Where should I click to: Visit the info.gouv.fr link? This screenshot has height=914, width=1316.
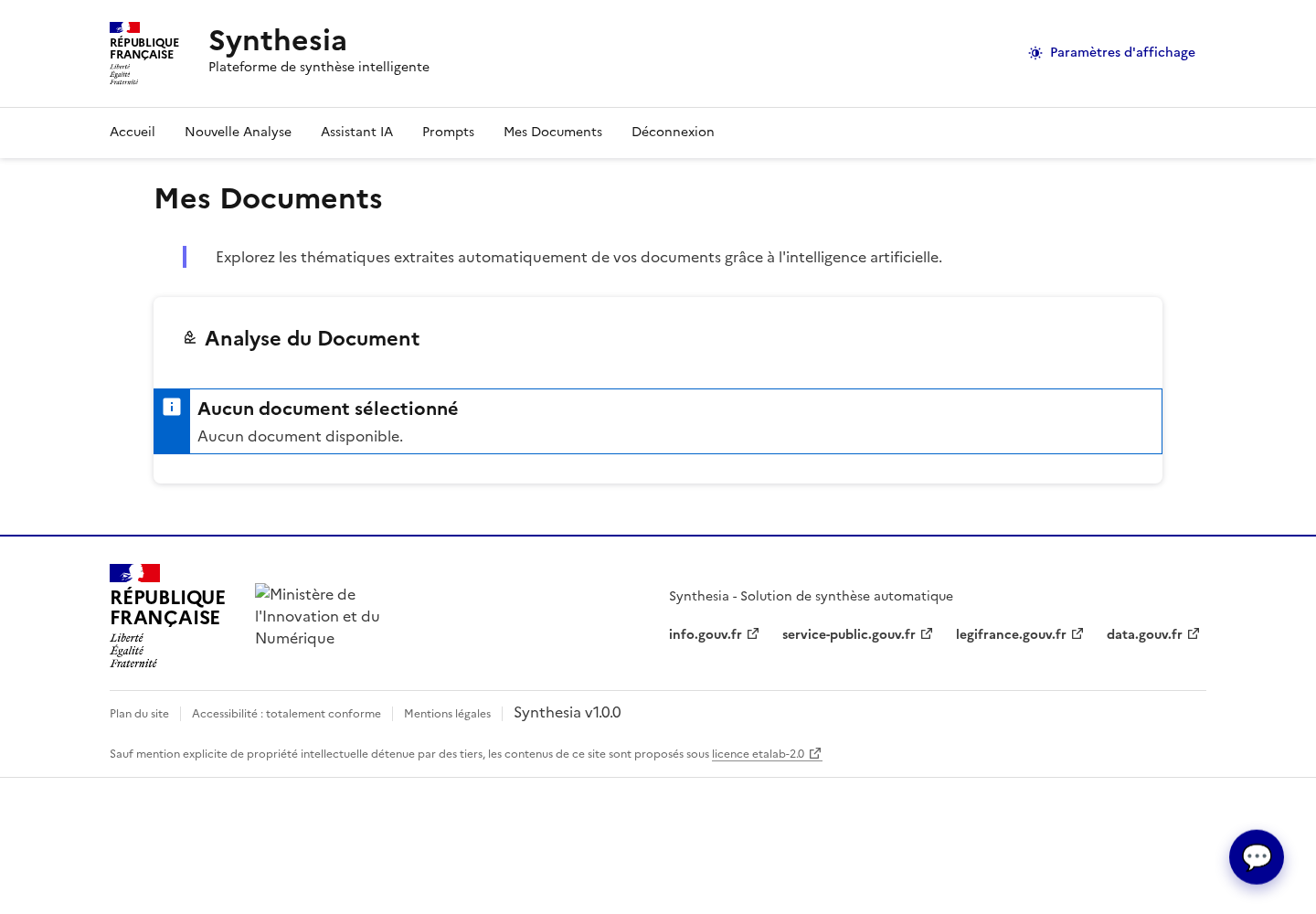(x=714, y=634)
